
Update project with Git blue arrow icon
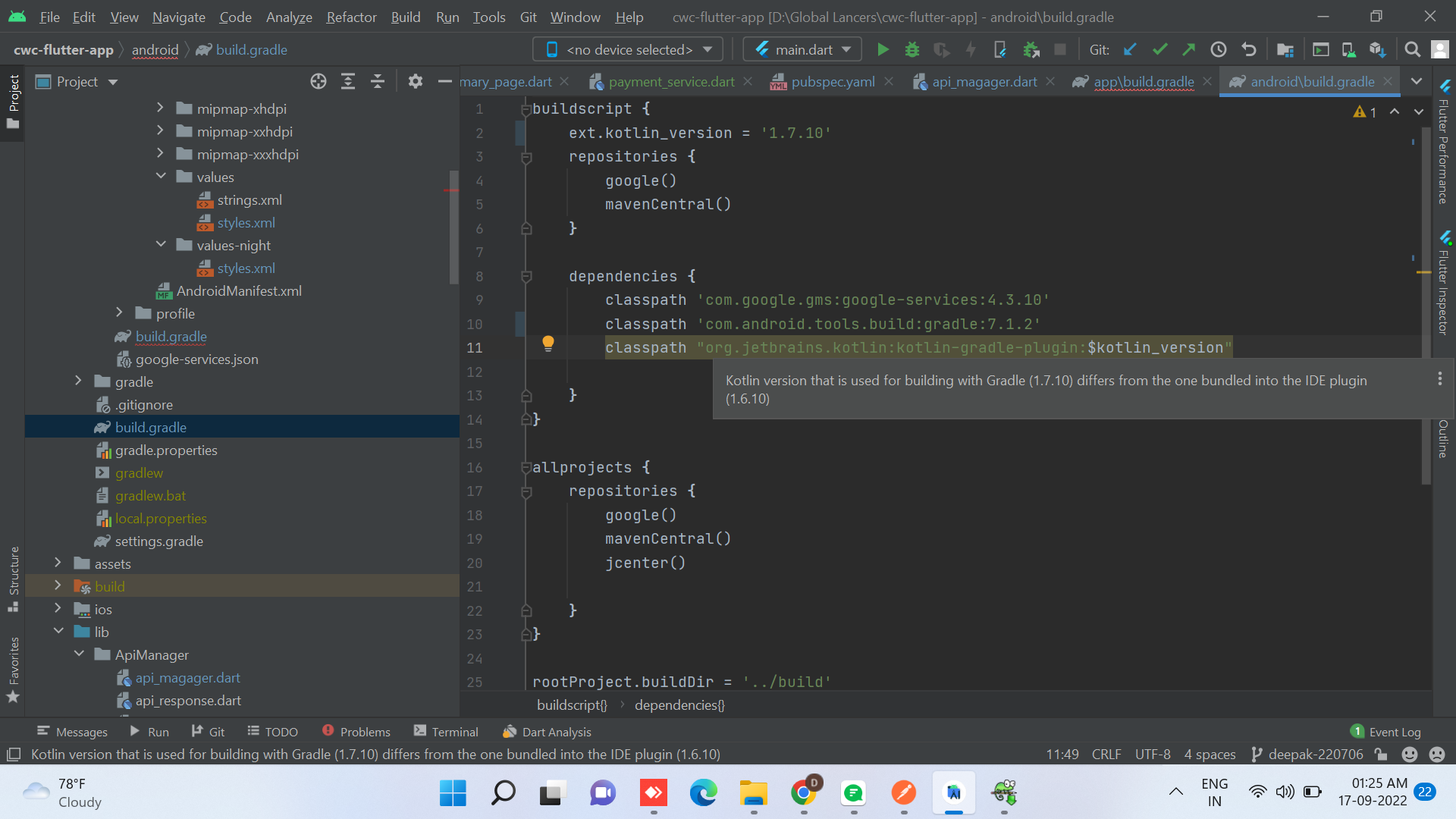pos(1130,50)
